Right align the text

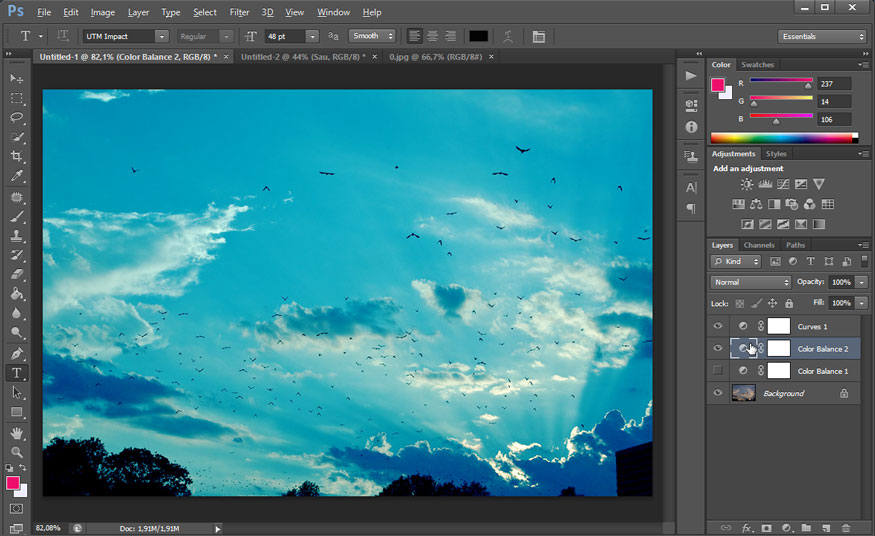(x=450, y=36)
